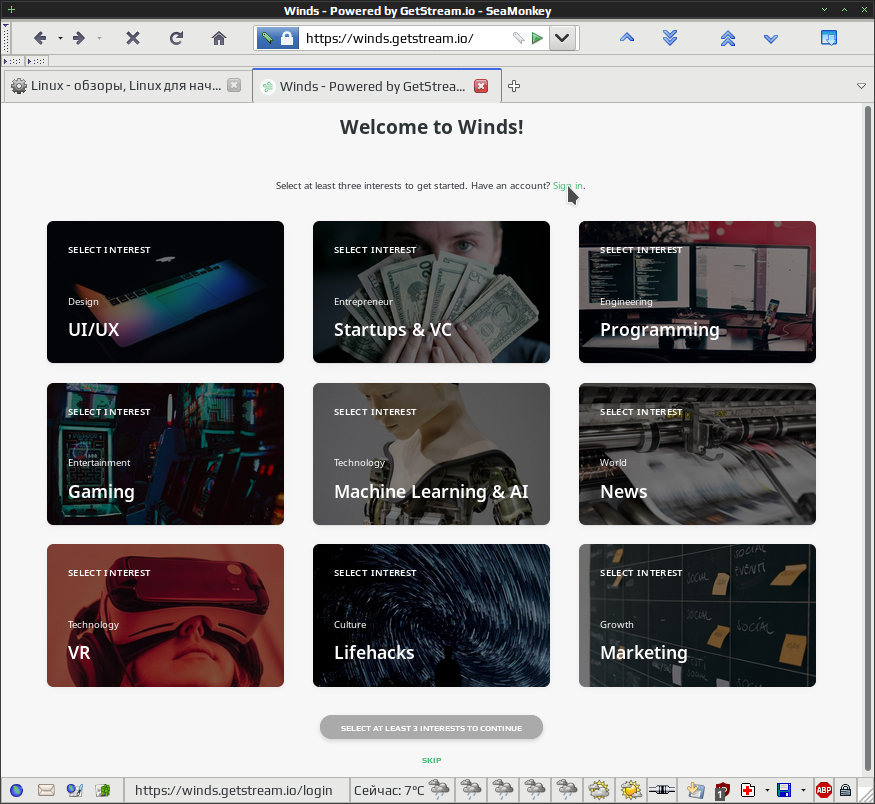Click the single blue down-chevron toolbar icon
875x804 pixels.
771,38
